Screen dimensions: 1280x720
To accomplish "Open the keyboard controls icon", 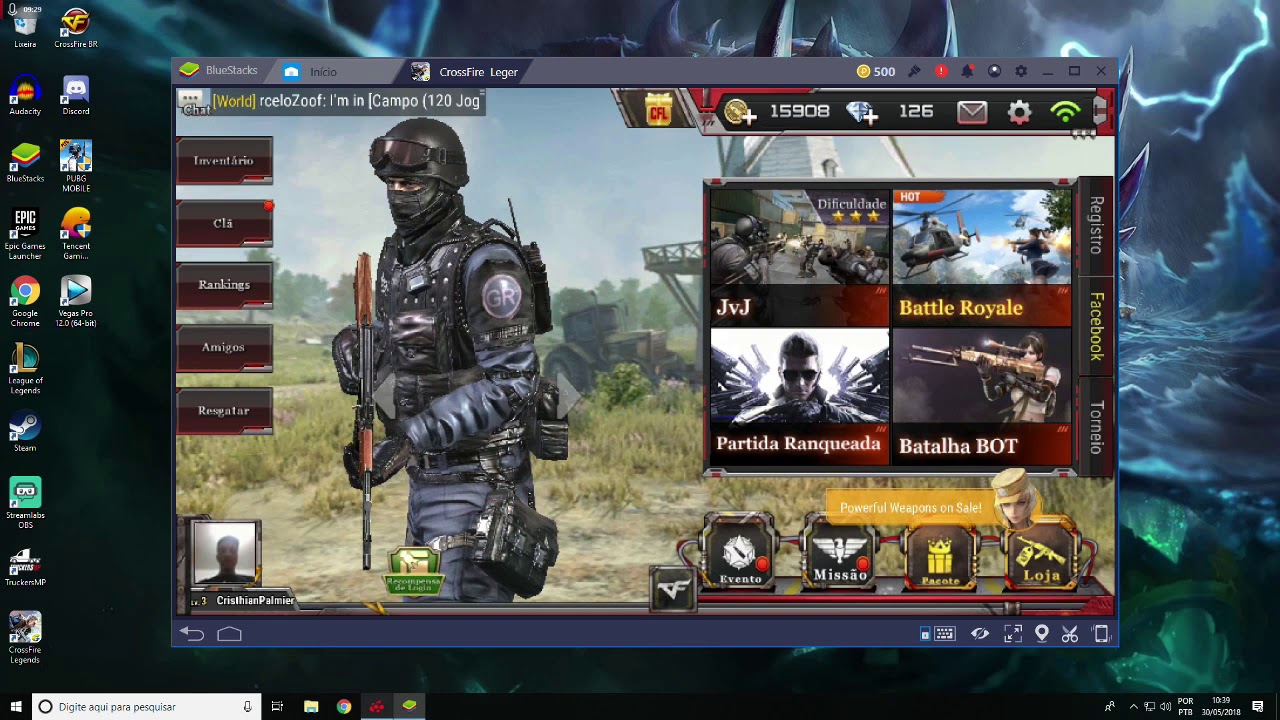I will (944, 633).
